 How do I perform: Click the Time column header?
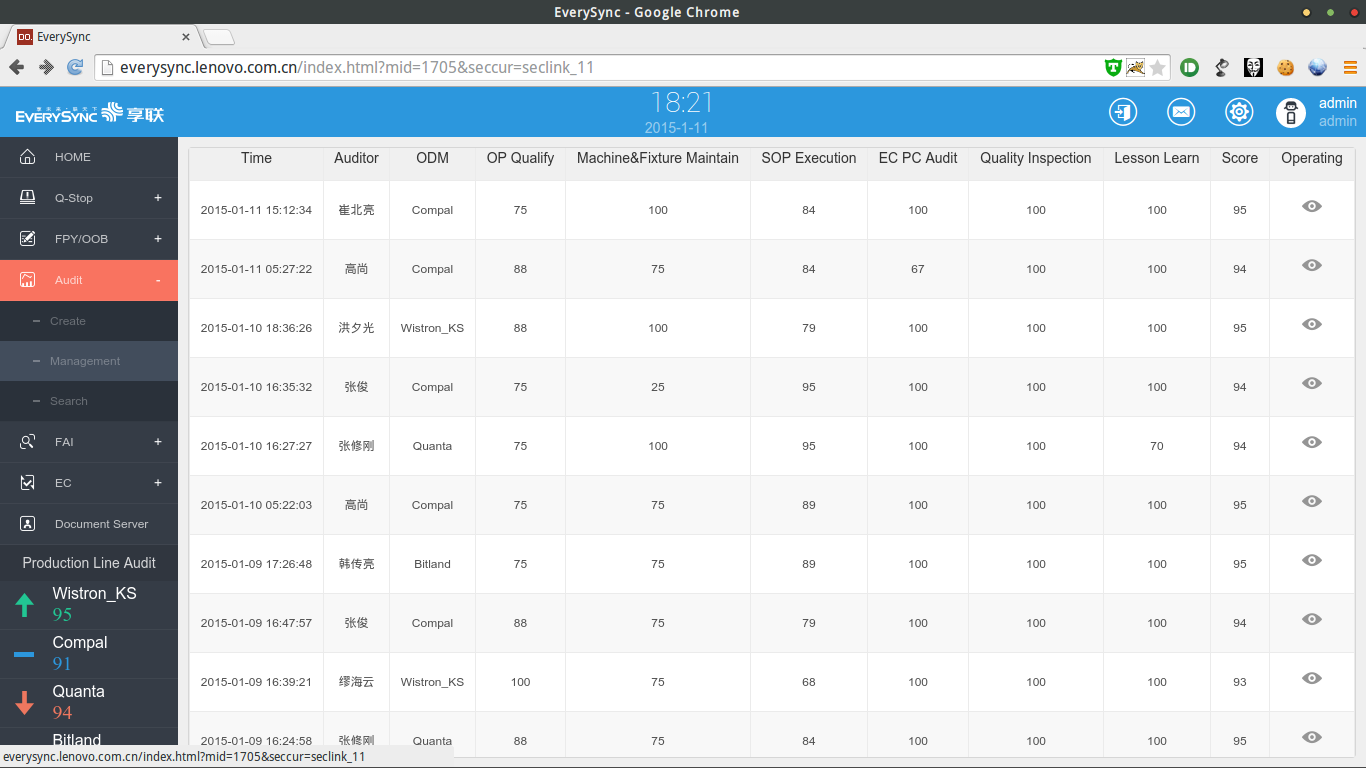click(256, 158)
